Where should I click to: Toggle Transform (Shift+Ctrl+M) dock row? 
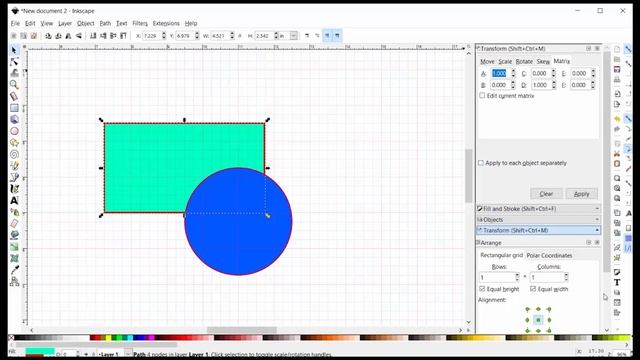click(538, 230)
